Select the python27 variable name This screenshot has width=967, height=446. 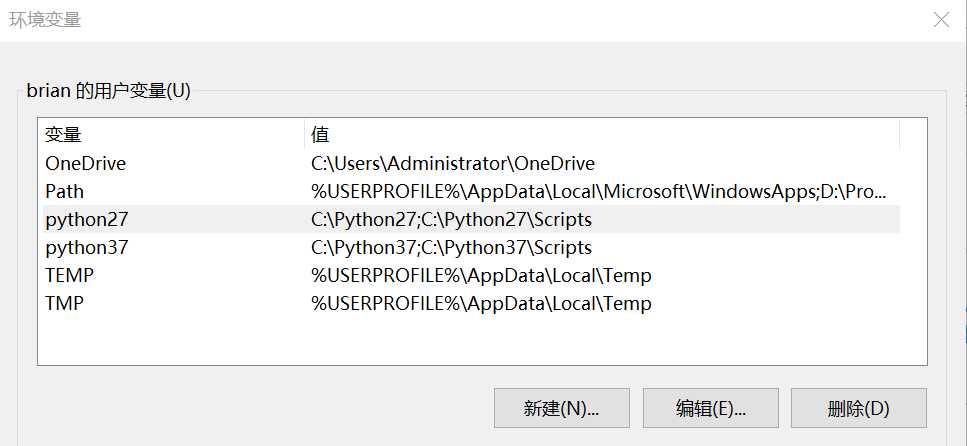(x=87, y=219)
